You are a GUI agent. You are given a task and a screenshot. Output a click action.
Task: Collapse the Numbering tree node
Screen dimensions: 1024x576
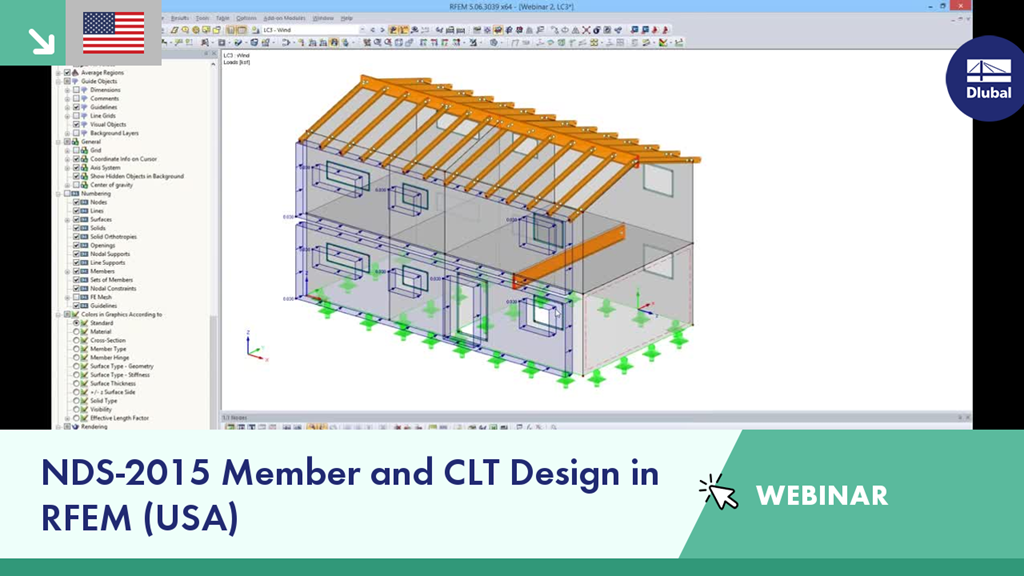point(59,193)
